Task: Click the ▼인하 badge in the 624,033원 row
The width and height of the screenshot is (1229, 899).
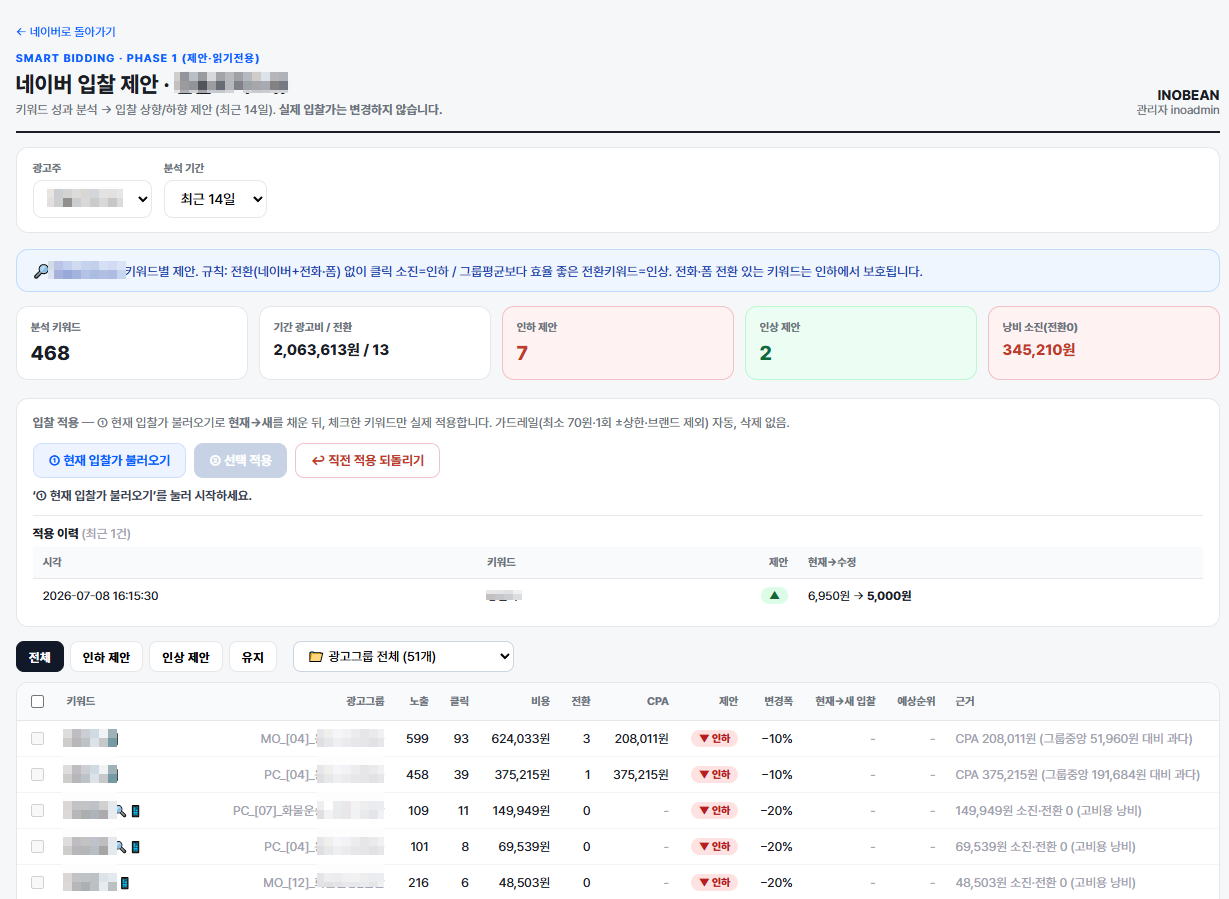Action: click(714, 739)
